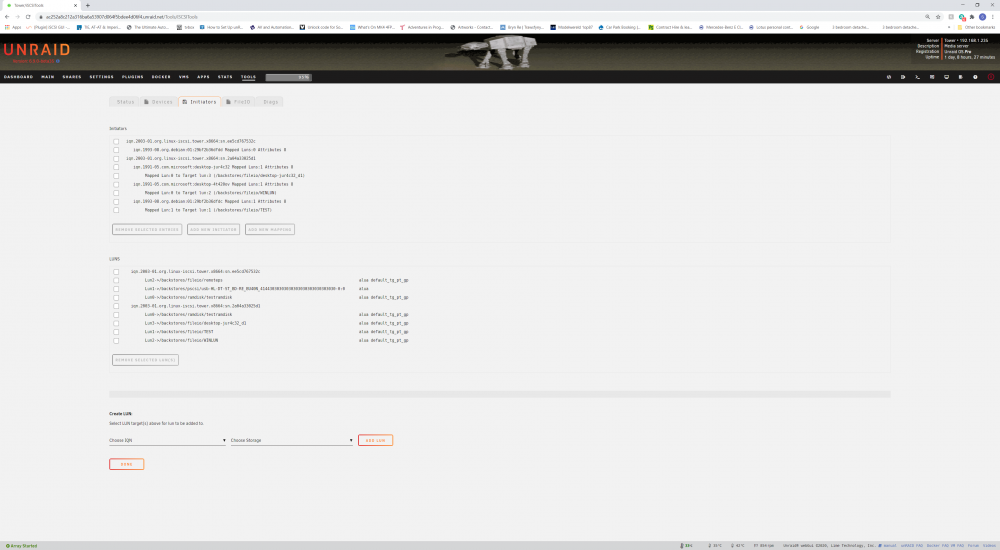Click the browser zoom magnifier icon
This screenshot has height=550, width=1000.
coord(927,17)
